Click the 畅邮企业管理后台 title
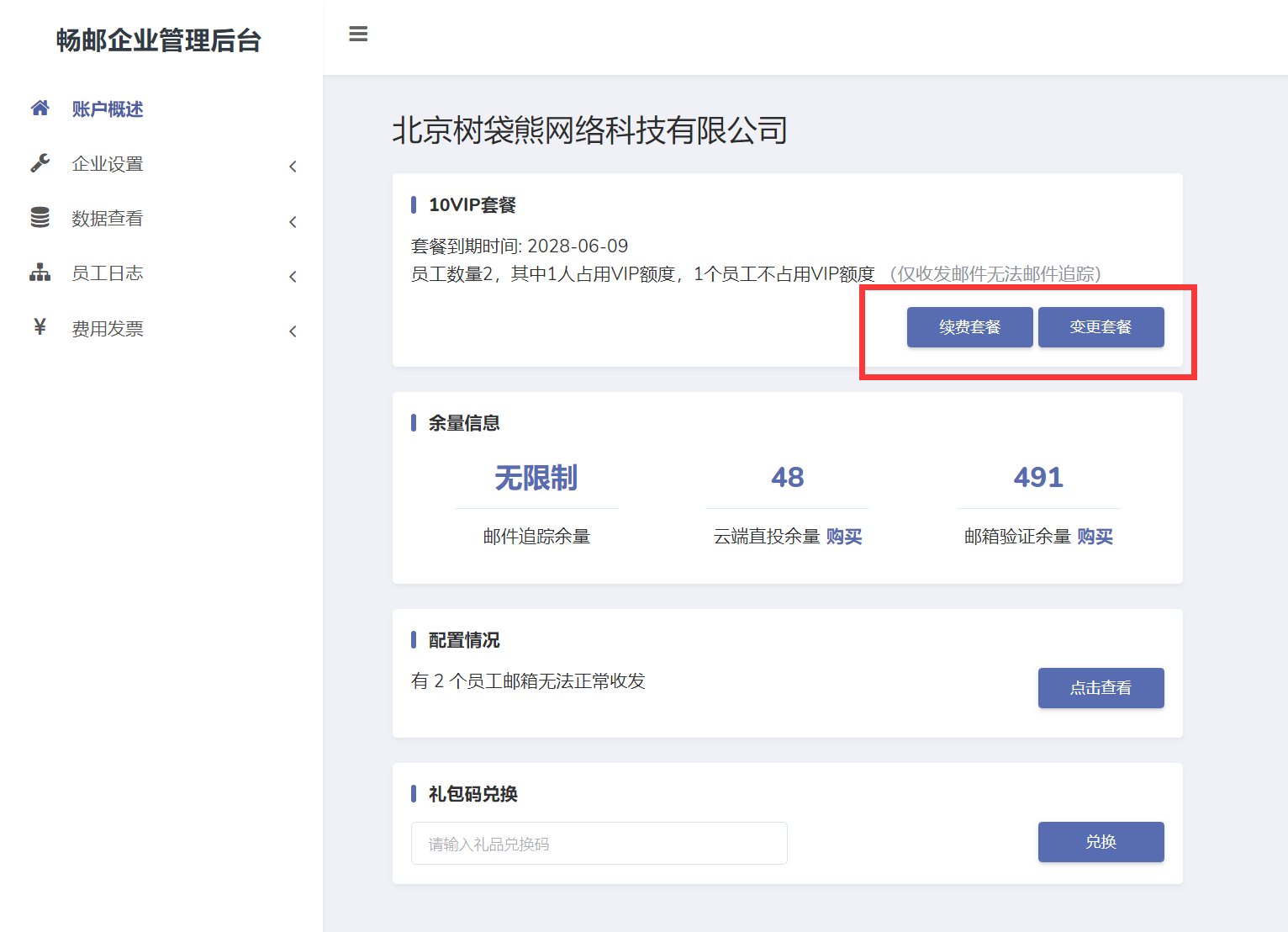 [x=159, y=40]
